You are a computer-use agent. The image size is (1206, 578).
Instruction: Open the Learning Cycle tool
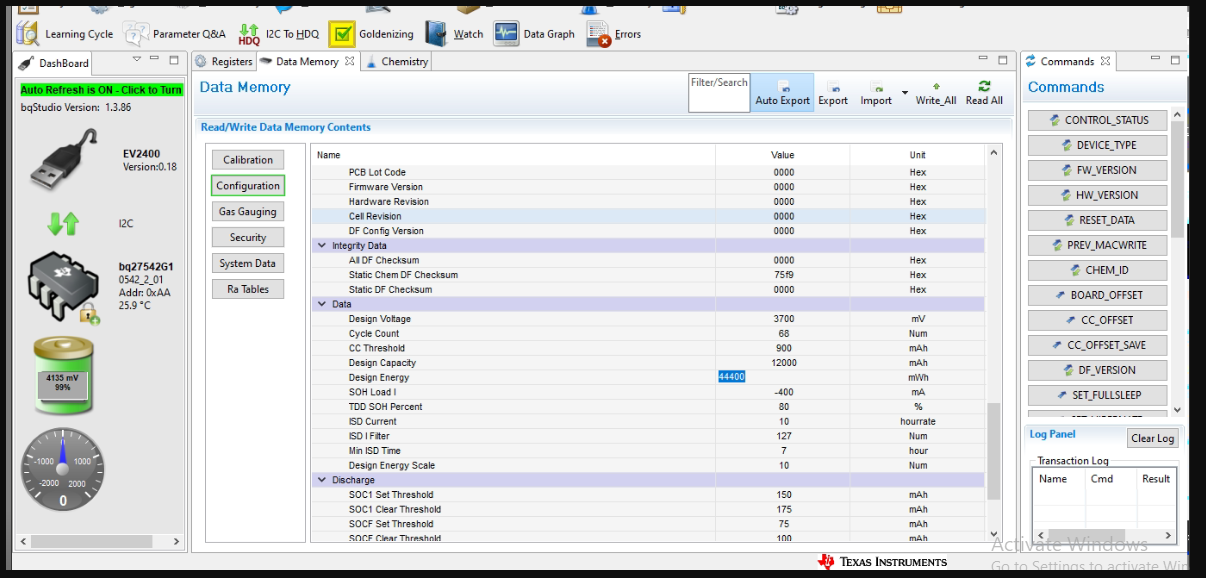(x=65, y=34)
